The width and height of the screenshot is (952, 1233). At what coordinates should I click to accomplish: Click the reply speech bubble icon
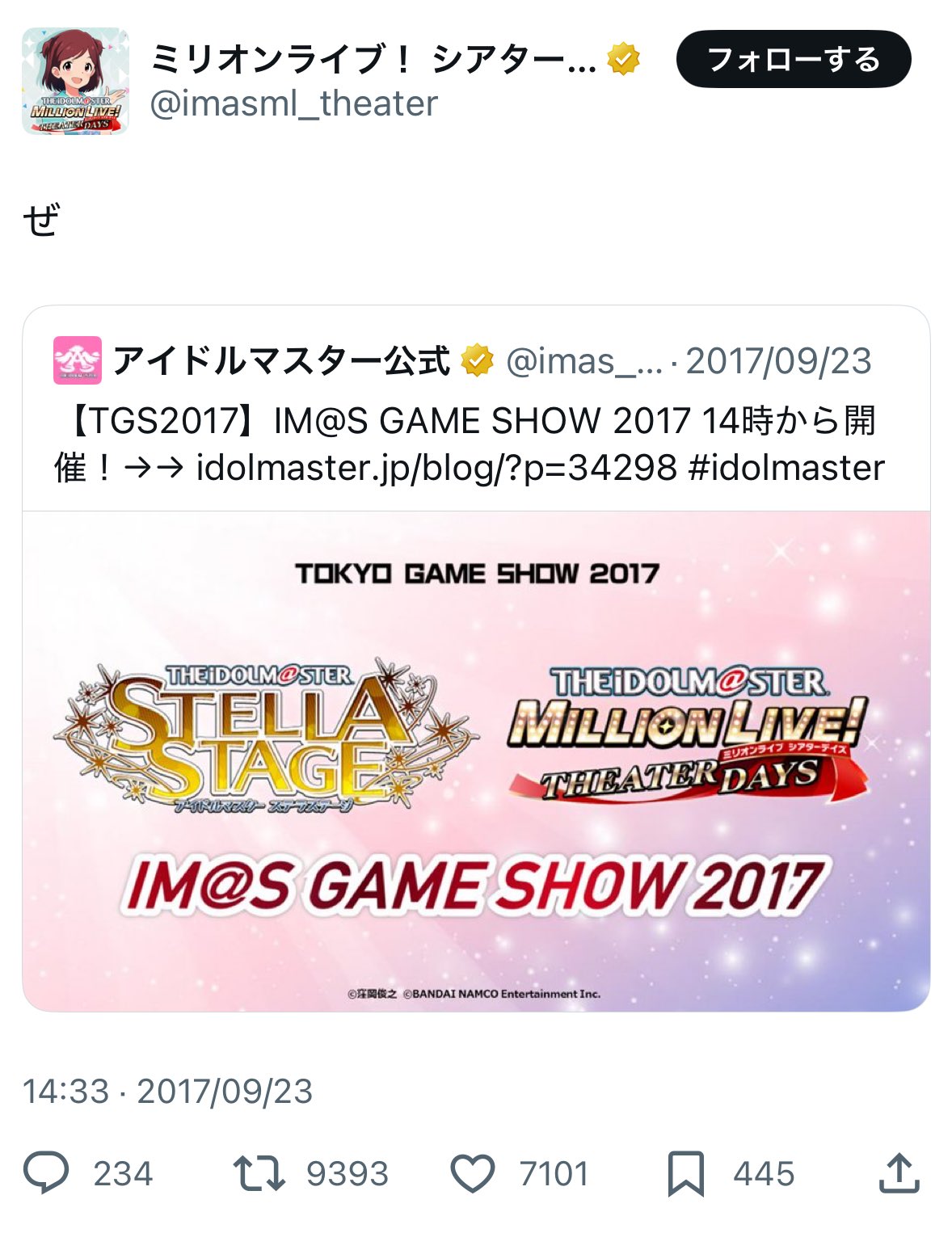(x=46, y=1173)
